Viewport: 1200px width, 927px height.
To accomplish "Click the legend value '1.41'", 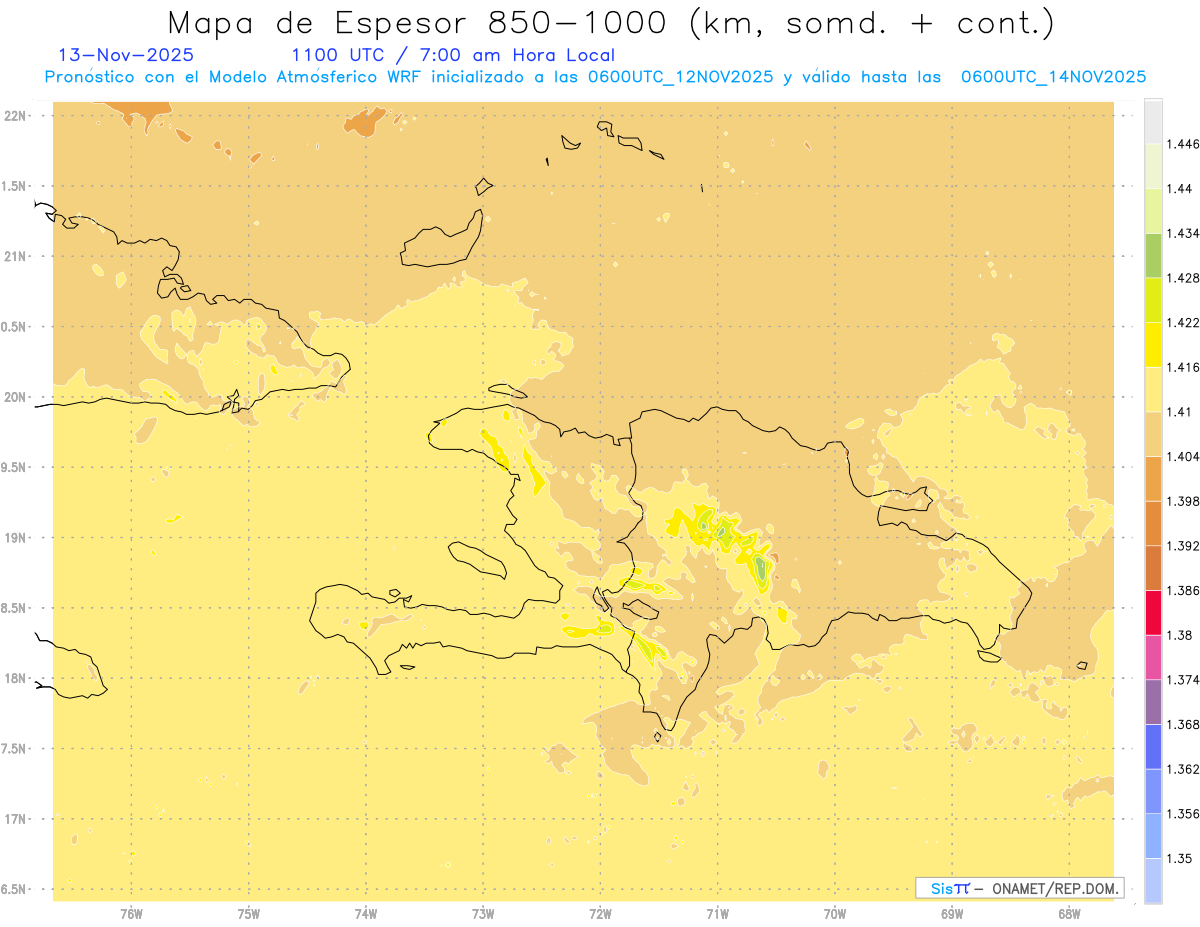I will [x=1181, y=412].
